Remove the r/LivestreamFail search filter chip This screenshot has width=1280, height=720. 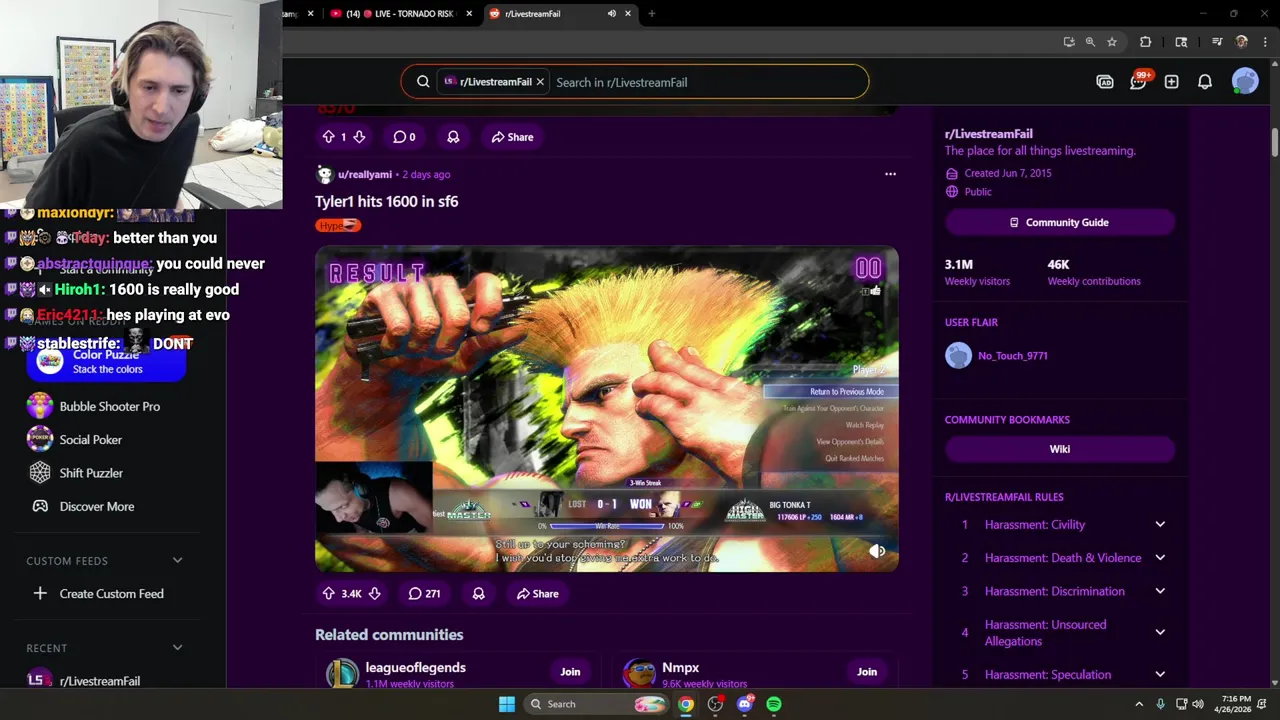pos(540,82)
